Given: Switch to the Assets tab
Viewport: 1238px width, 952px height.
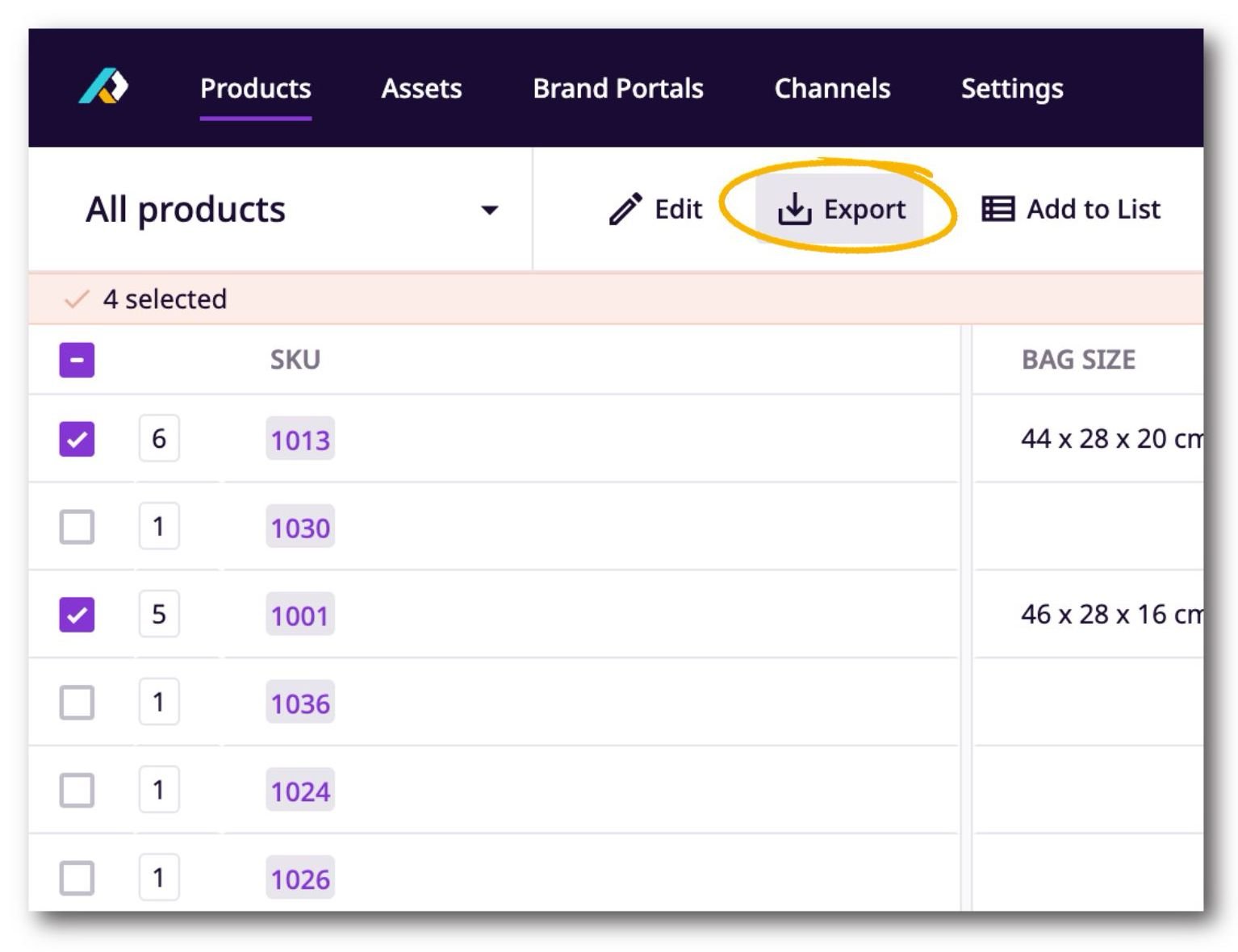Looking at the screenshot, I should pos(421,89).
